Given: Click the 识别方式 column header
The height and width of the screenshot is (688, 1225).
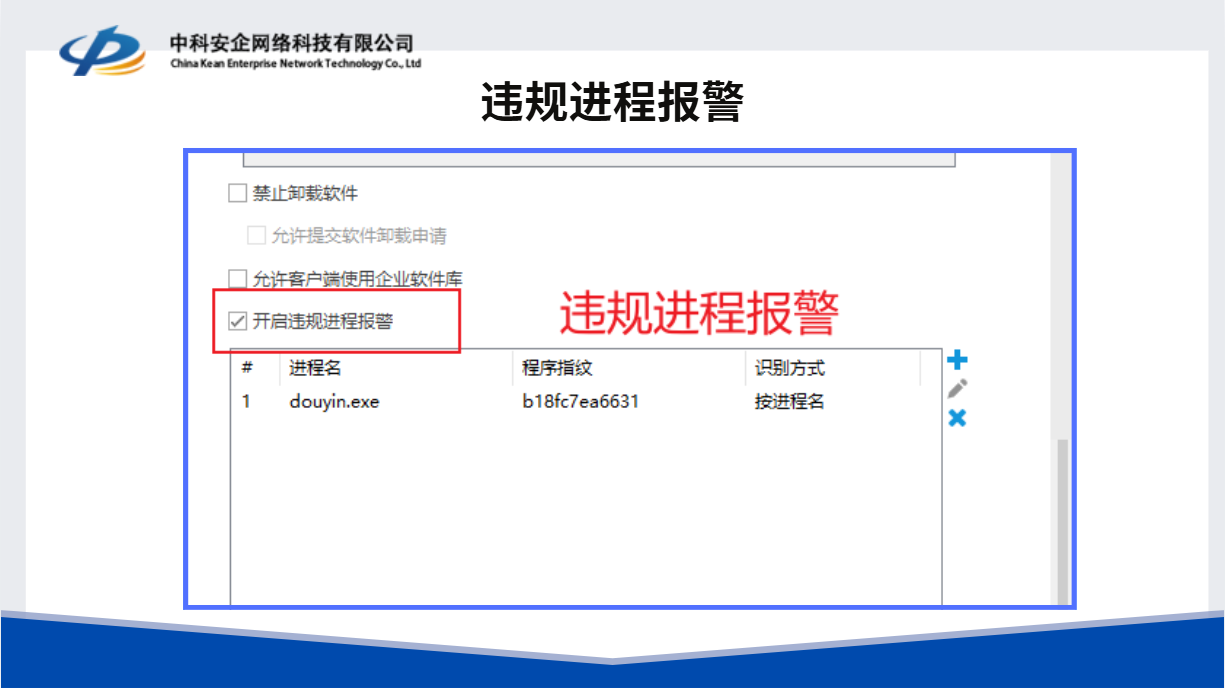Looking at the screenshot, I should tap(789, 368).
